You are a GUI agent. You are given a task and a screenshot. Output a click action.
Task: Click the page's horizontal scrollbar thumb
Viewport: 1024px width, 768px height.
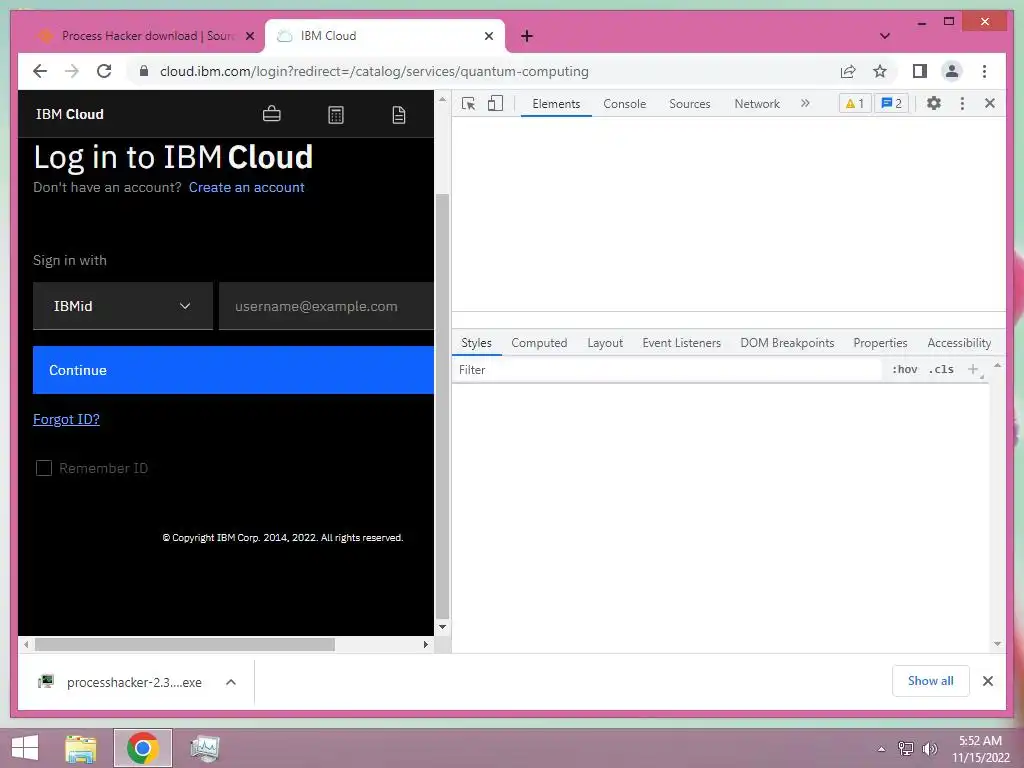click(185, 645)
